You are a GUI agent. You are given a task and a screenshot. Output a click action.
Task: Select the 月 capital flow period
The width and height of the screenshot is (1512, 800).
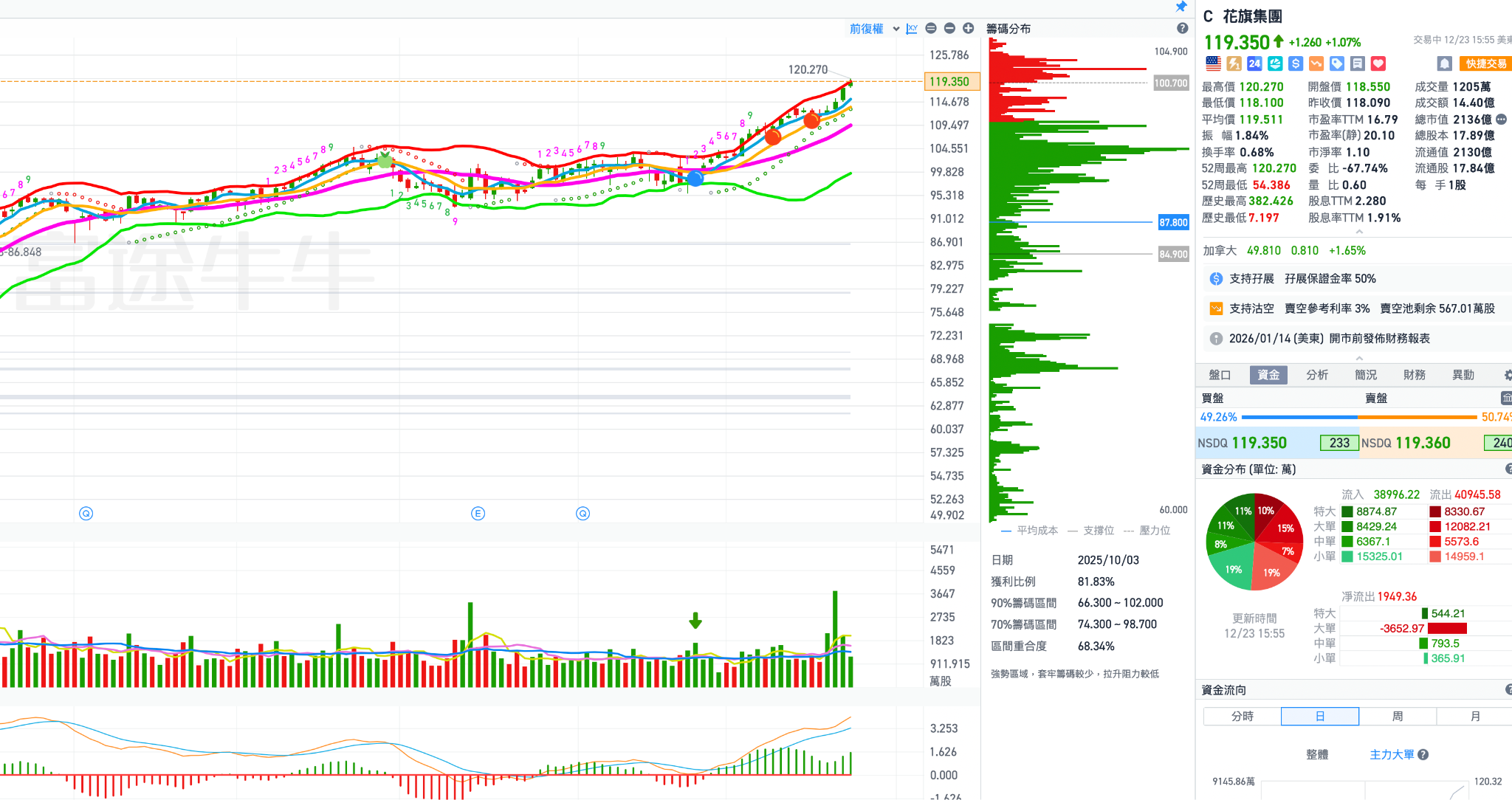(x=1474, y=716)
